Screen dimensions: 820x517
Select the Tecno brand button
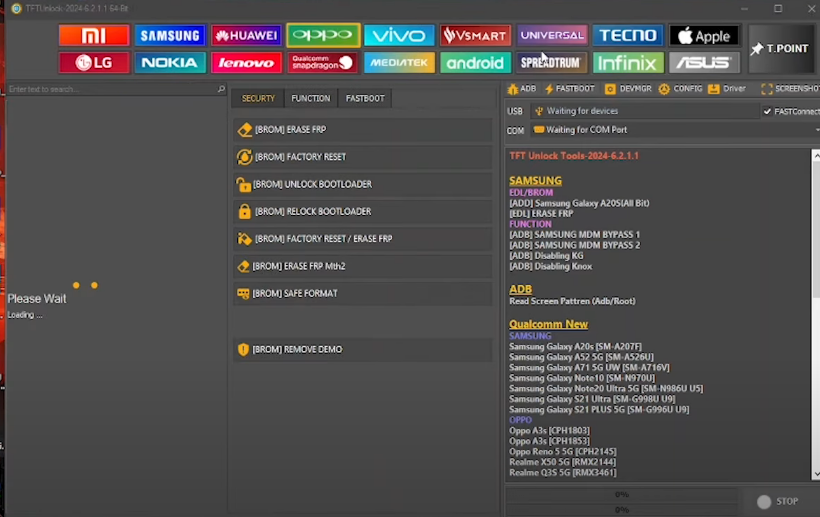pyautogui.click(x=628, y=36)
